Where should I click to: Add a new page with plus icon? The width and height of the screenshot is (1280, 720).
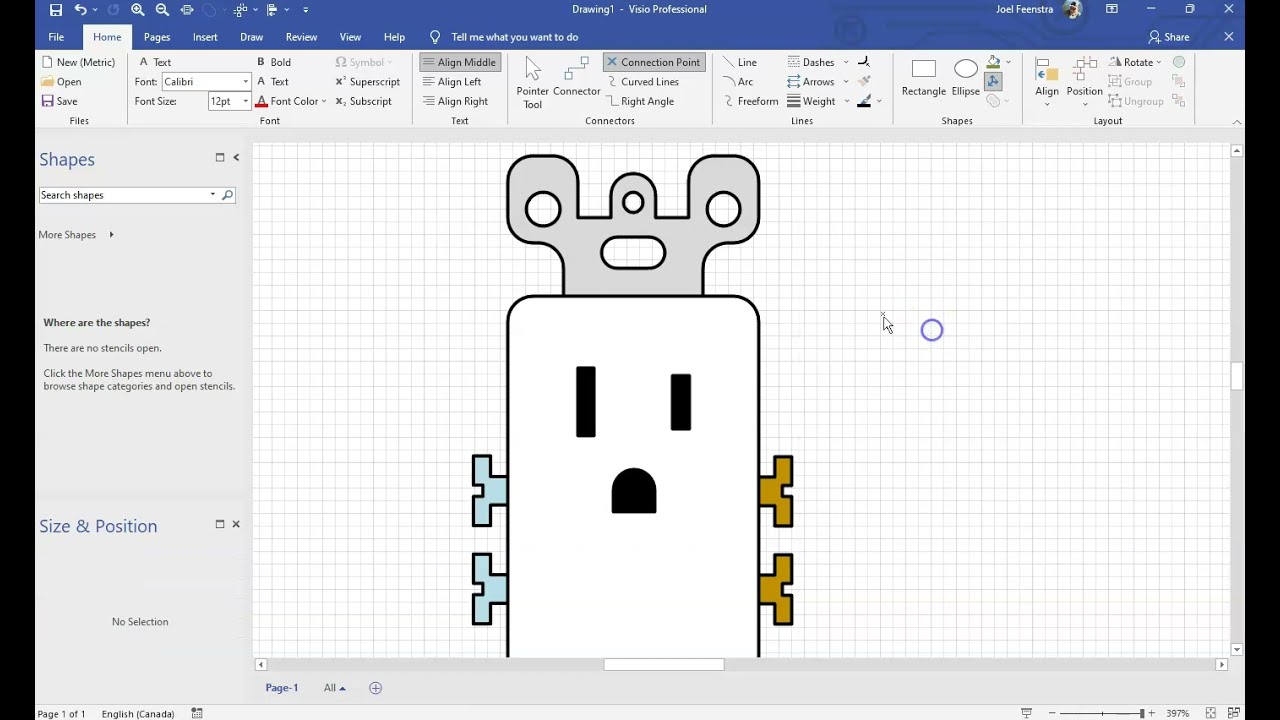click(x=376, y=688)
